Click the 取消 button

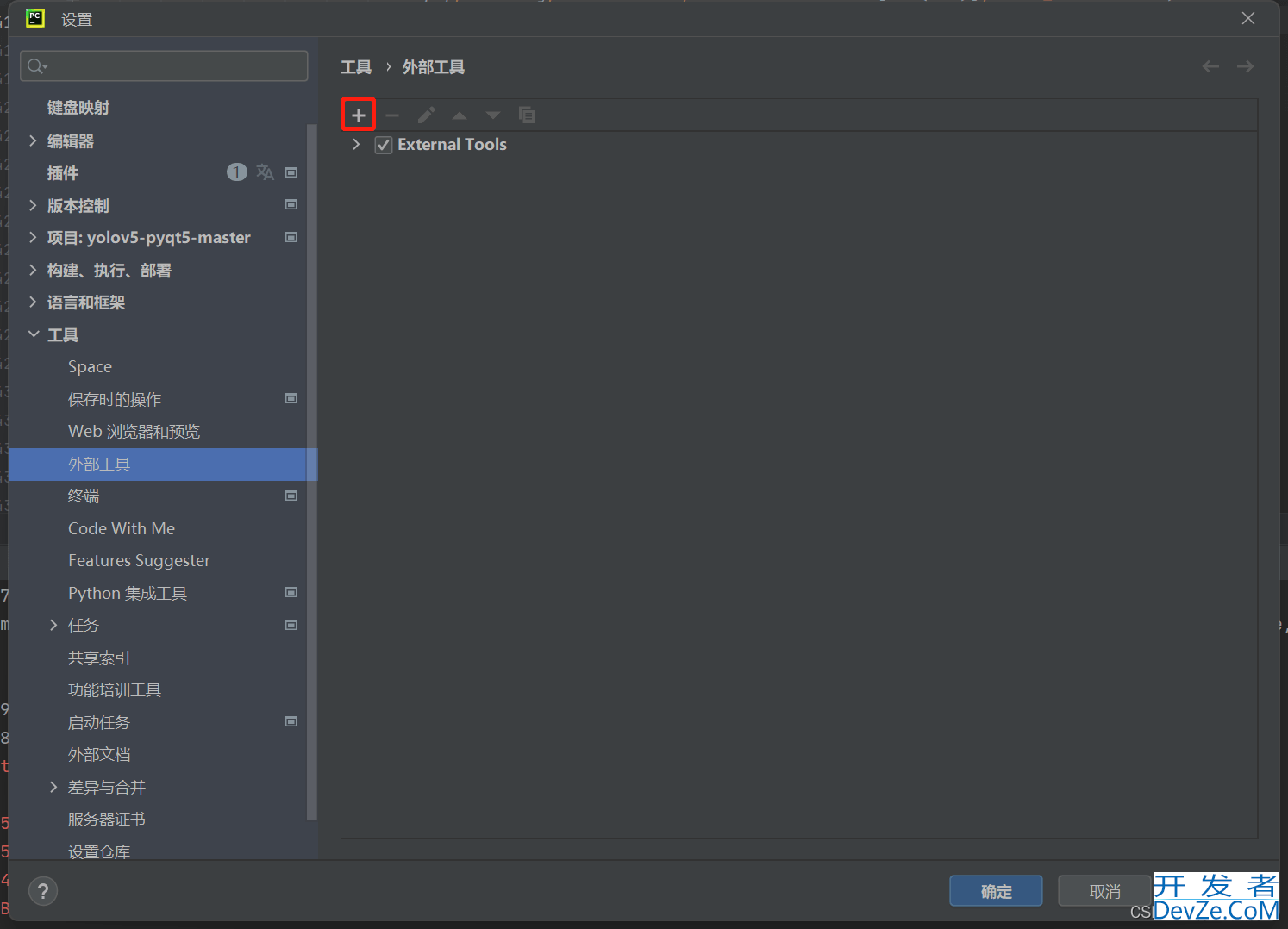(1104, 891)
